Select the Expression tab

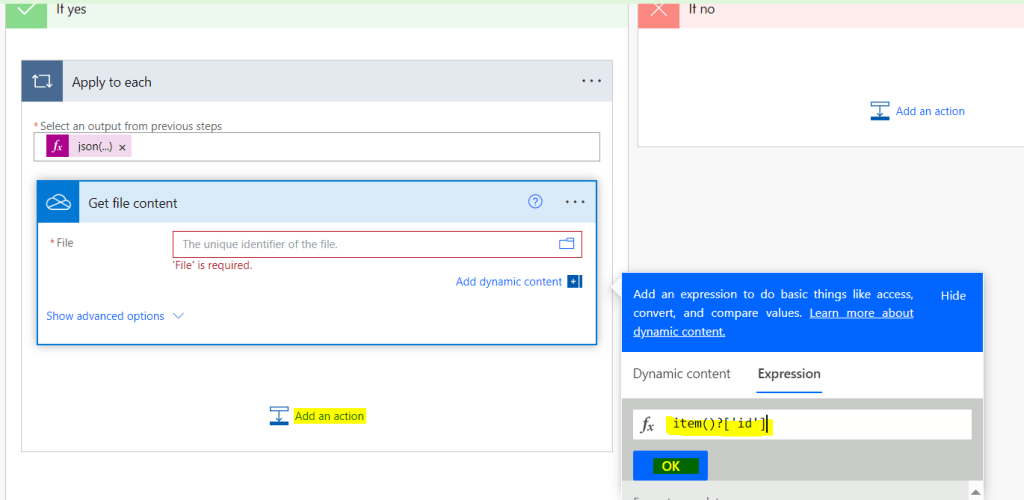(x=788, y=374)
